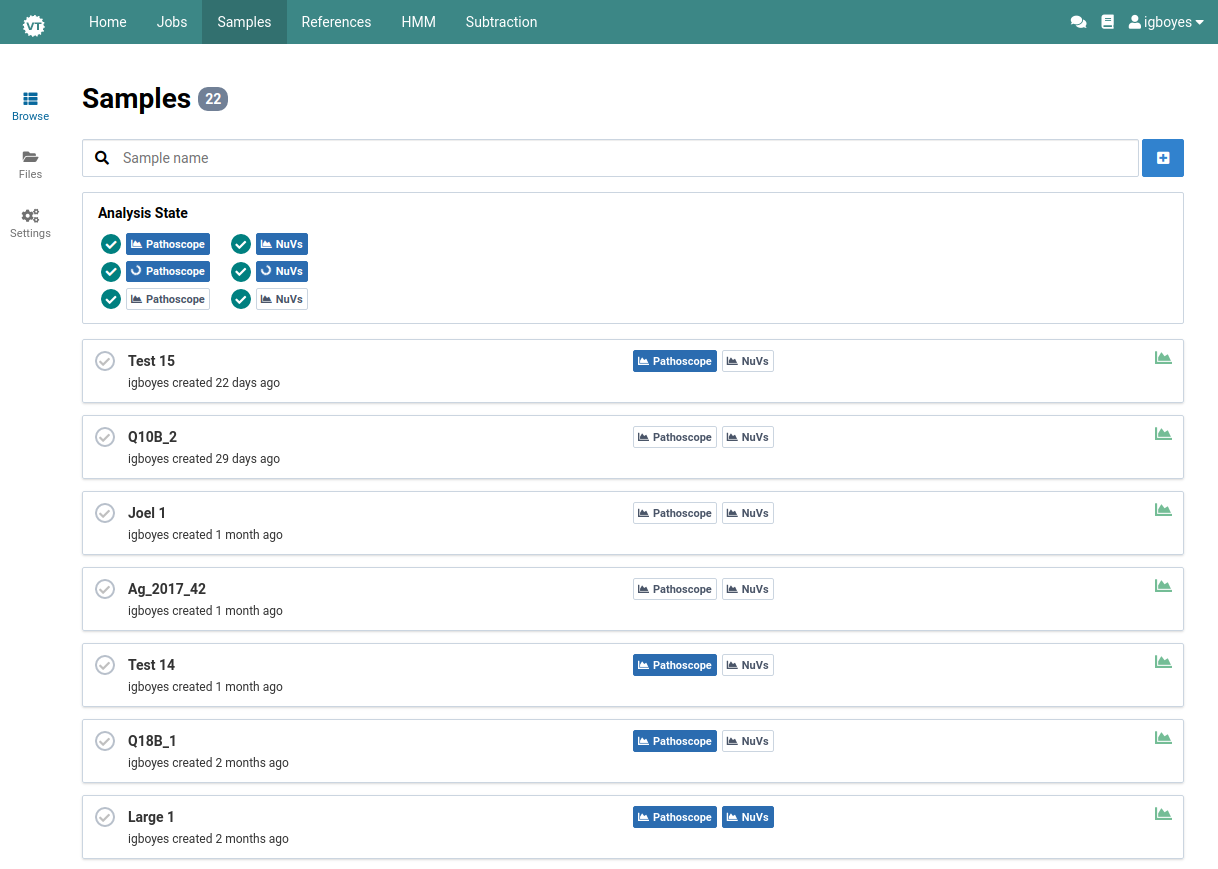Click NuVs tag on Q18B_1

pos(748,741)
